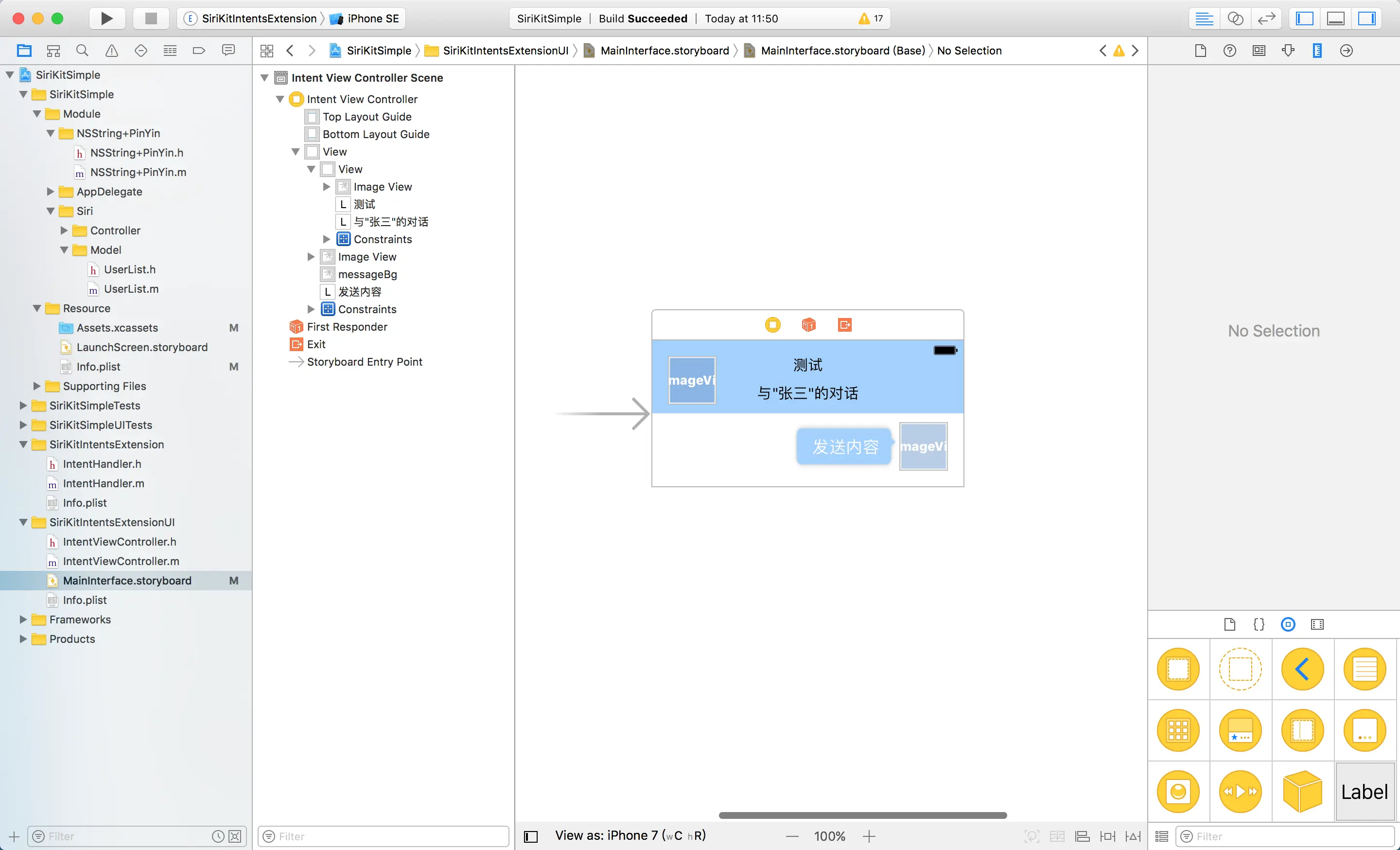
Task: Expand the Frameworks group
Action: tap(23, 620)
